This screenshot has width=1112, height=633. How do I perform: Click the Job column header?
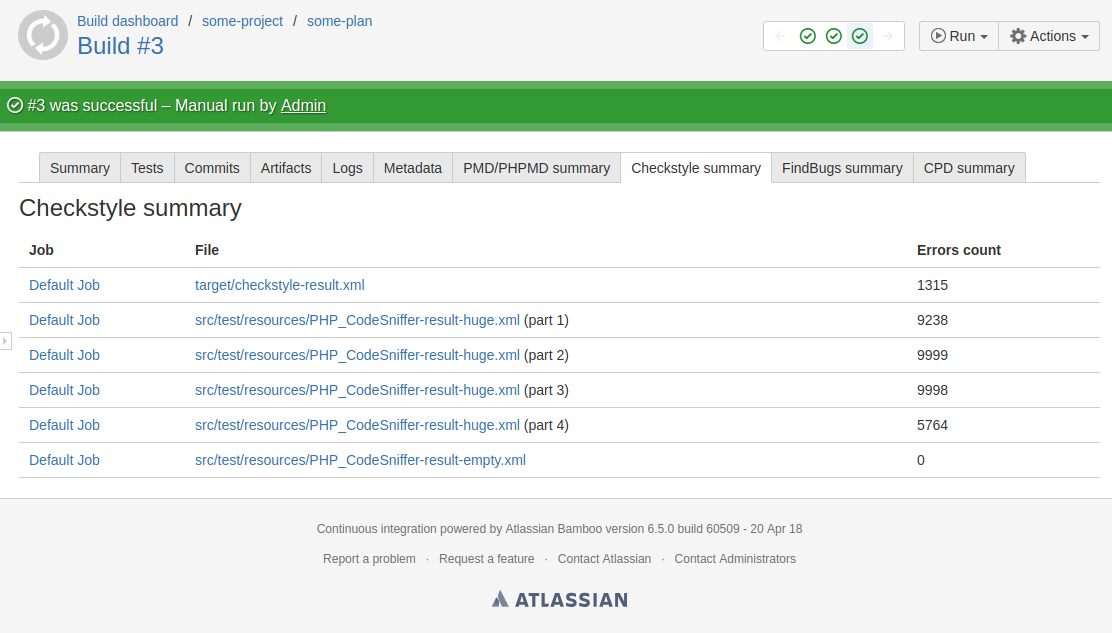pyautogui.click(x=41, y=250)
